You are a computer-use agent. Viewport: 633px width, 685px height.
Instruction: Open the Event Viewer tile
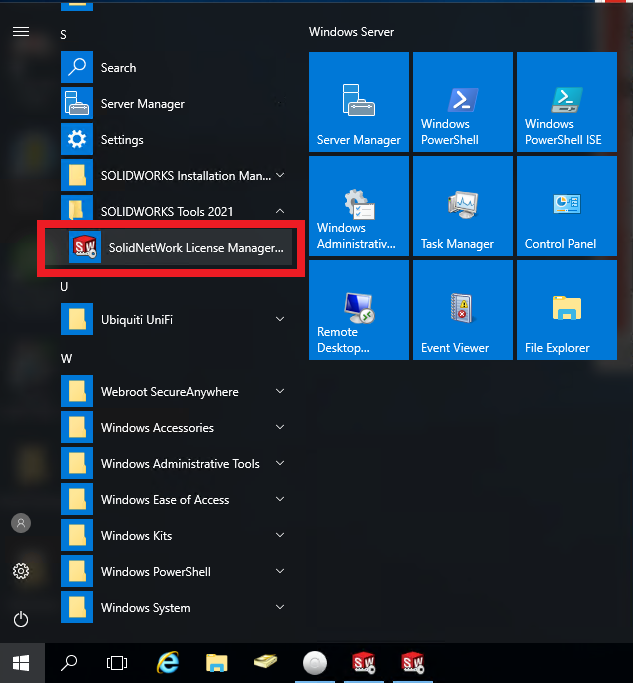pos(463,310)
